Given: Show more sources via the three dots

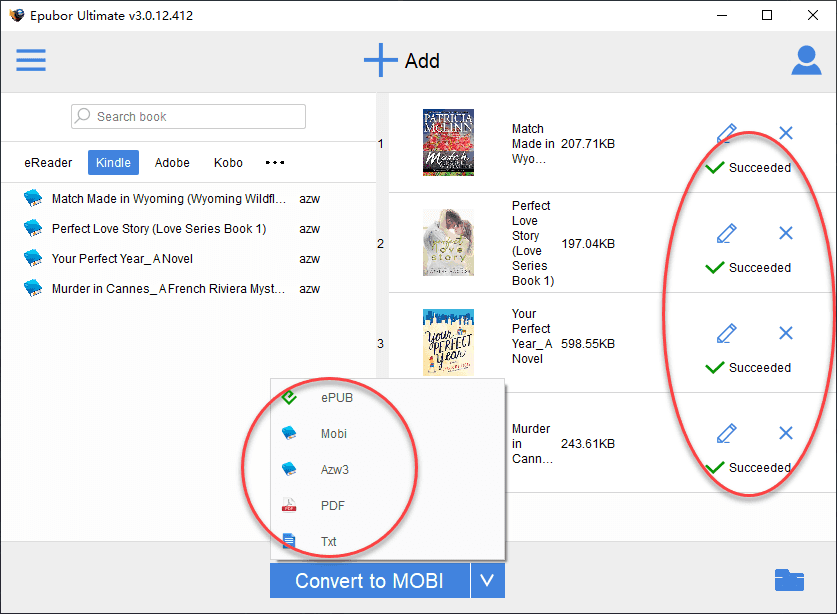Looking at the screenshot, I should click(275, 162).
